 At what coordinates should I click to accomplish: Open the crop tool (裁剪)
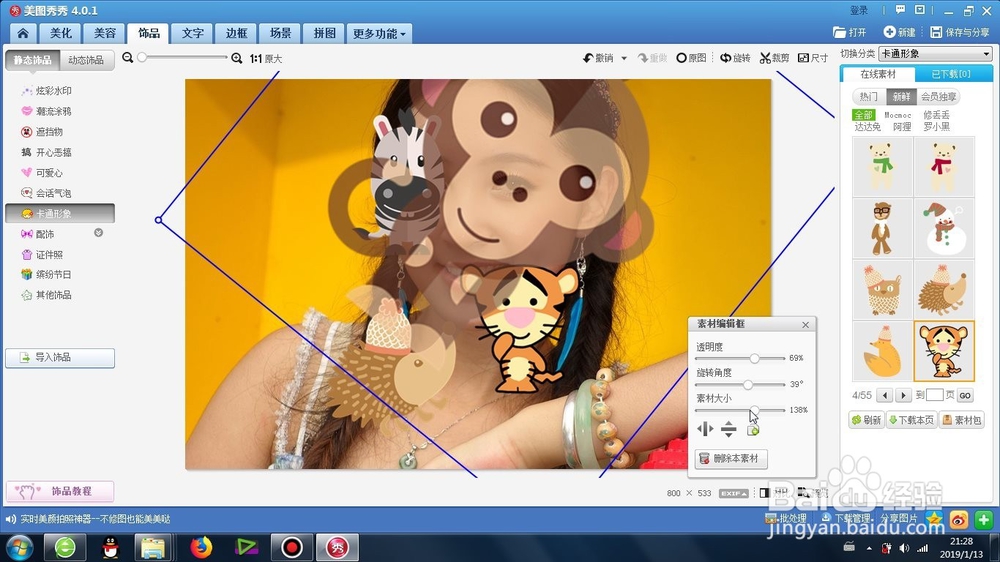[x=774, y=58]
